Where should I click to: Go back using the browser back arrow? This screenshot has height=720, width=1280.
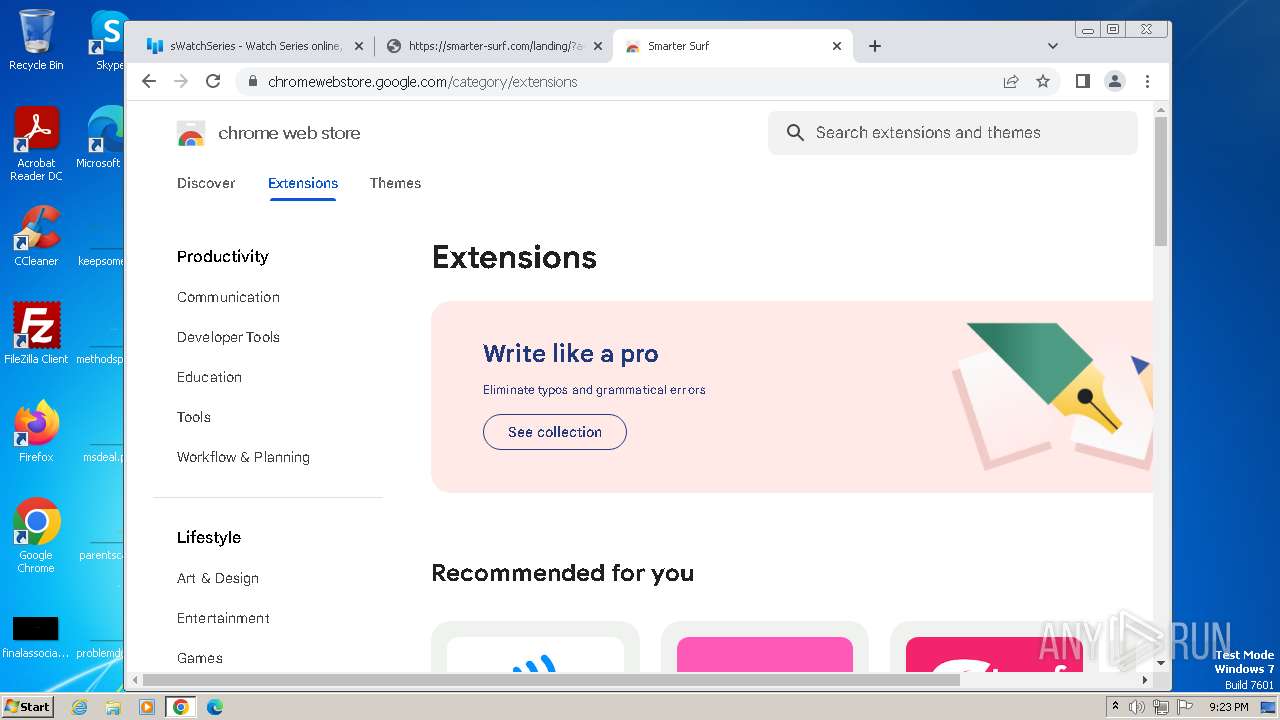tap(149, 81)
